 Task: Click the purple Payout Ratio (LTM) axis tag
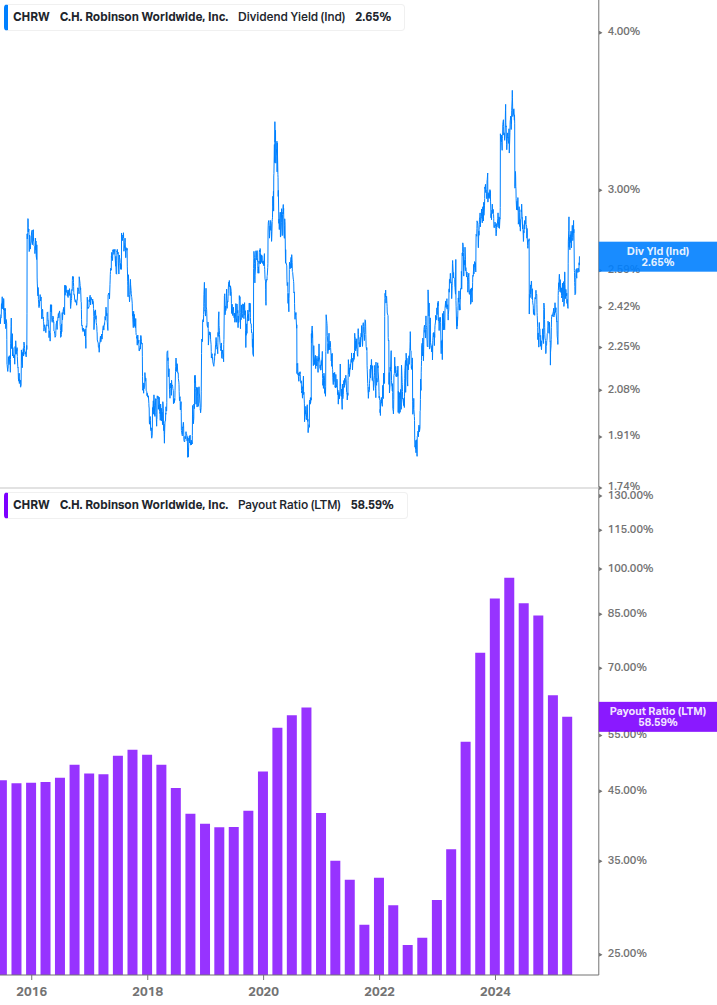pyautogui.click(x=657, y=717)
